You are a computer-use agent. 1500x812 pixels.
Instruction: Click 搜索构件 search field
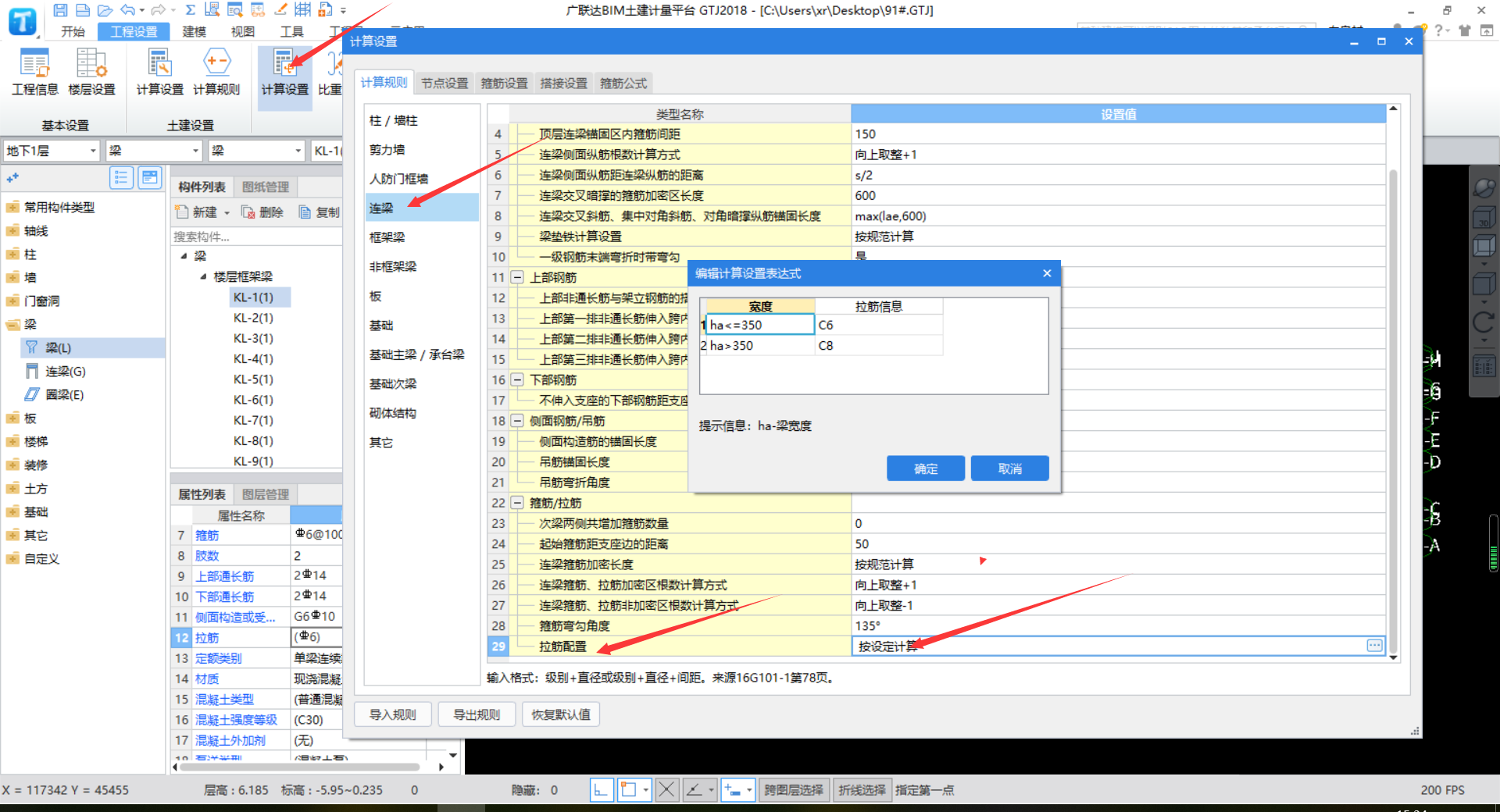point(256,237)
